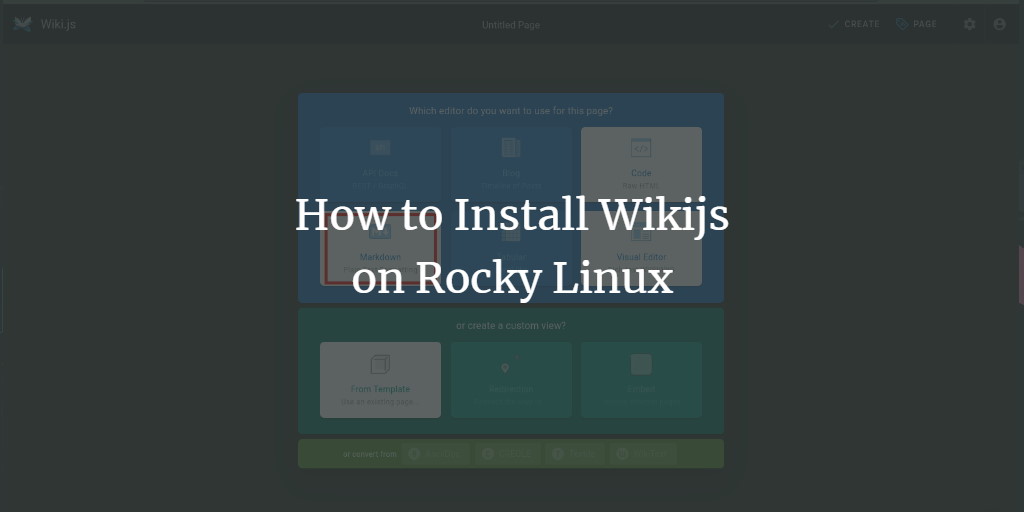Screen dimensions: 1024x512
Task: Select the Markdown editor card
Action: (380, 248)
